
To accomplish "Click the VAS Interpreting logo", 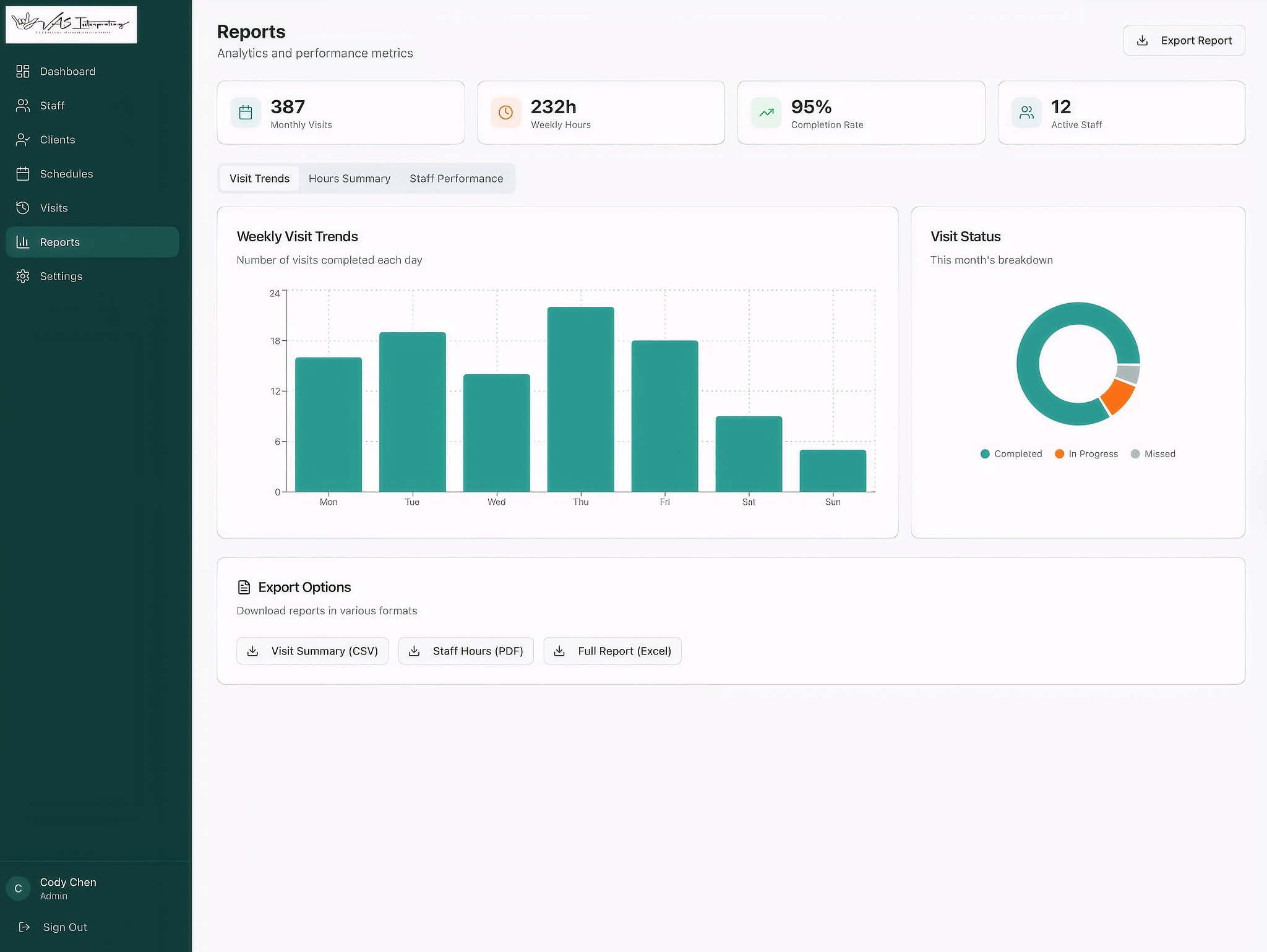I will pos(71,25).
